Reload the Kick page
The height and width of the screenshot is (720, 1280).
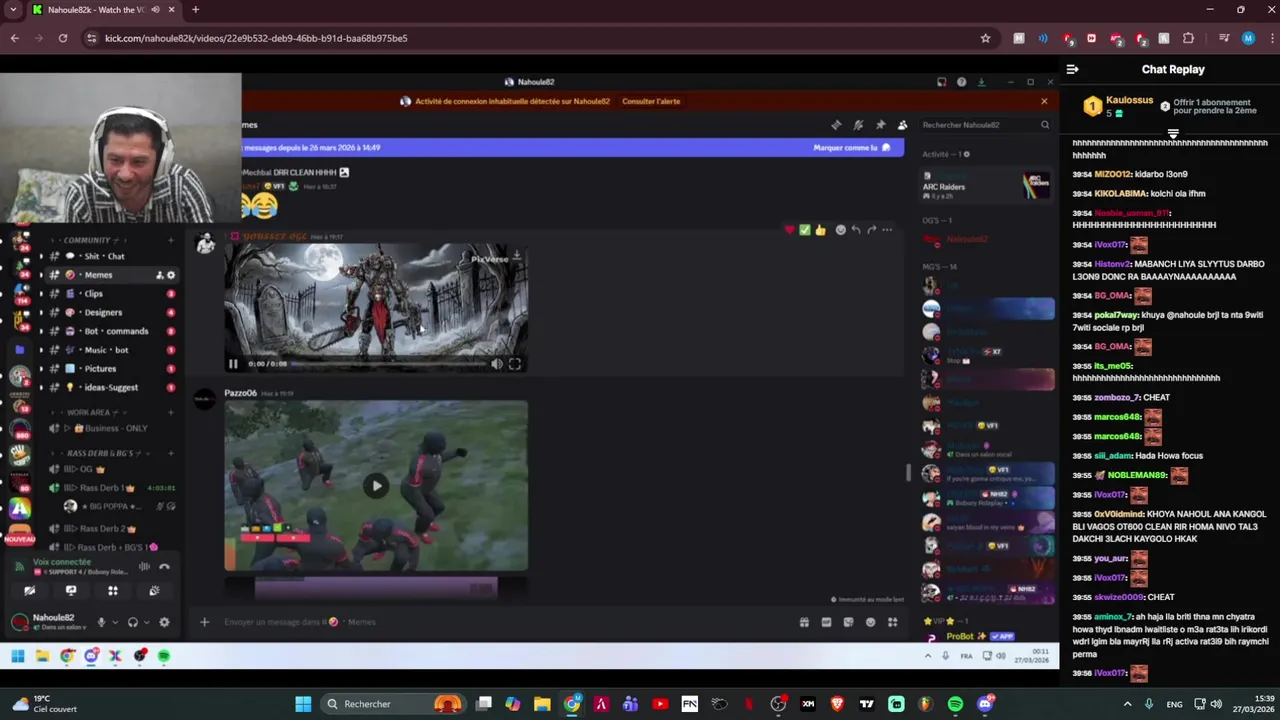click(x=62, y=38)
